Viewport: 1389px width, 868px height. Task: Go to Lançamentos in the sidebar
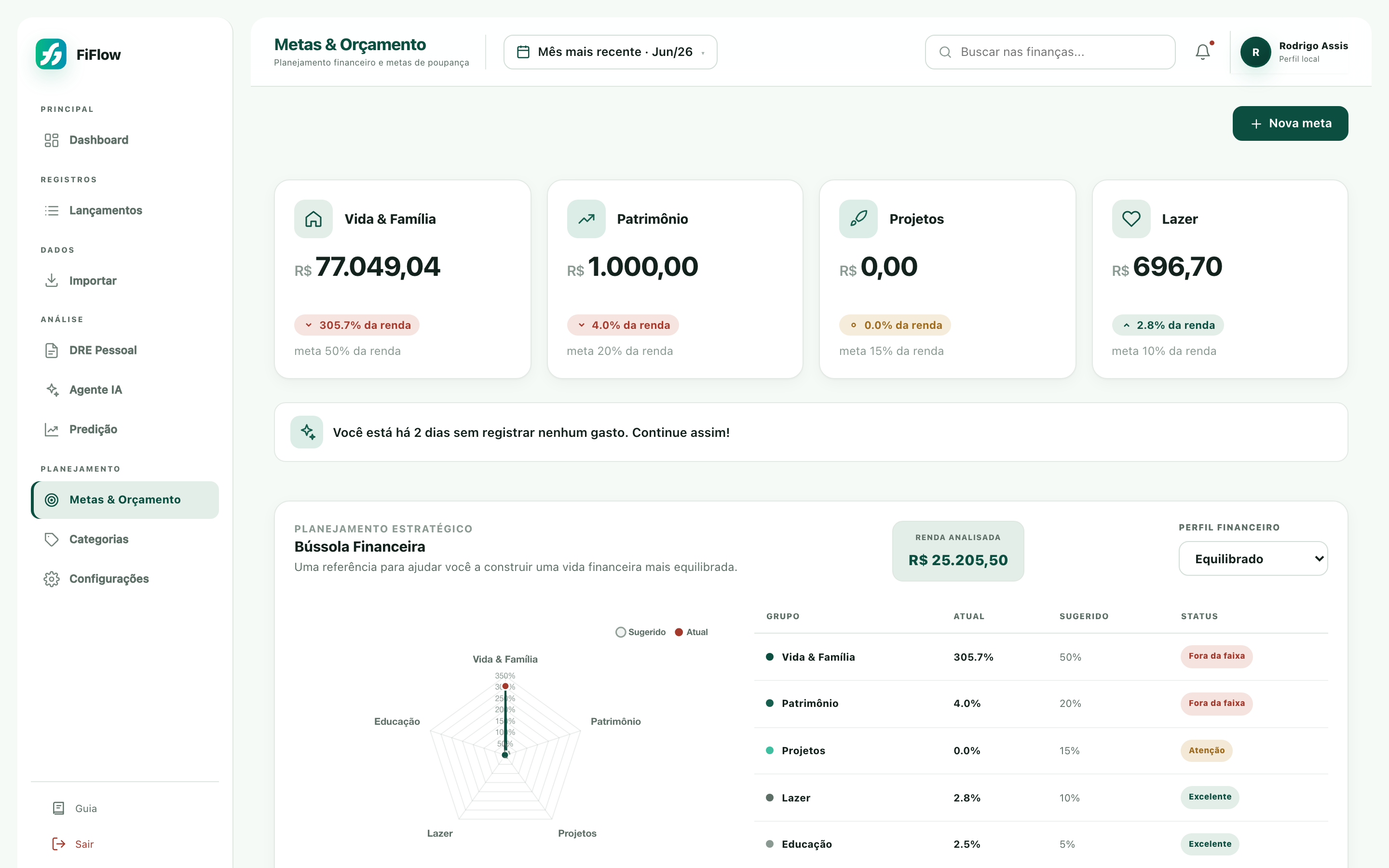coord(125,210)
